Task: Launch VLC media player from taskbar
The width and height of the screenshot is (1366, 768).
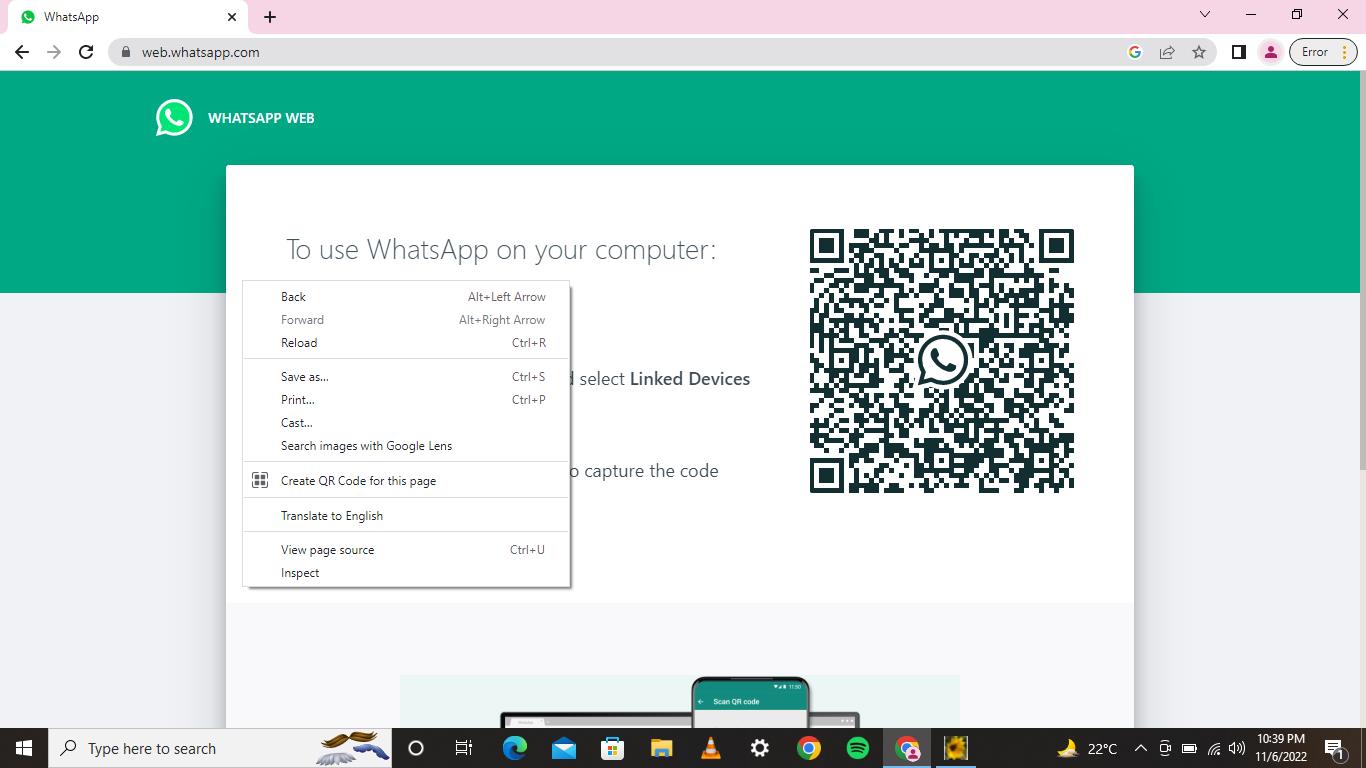Action: [x=711, y=748]
